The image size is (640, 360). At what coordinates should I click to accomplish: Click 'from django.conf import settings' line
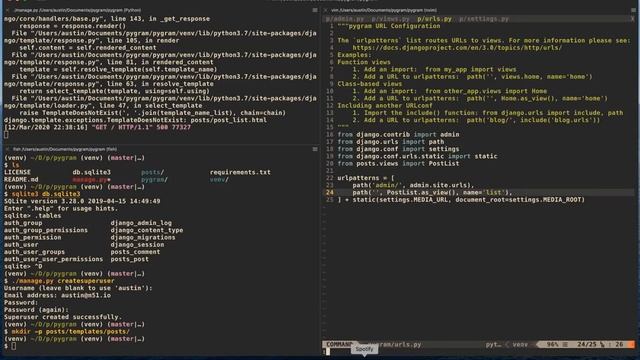coord(398,149)
